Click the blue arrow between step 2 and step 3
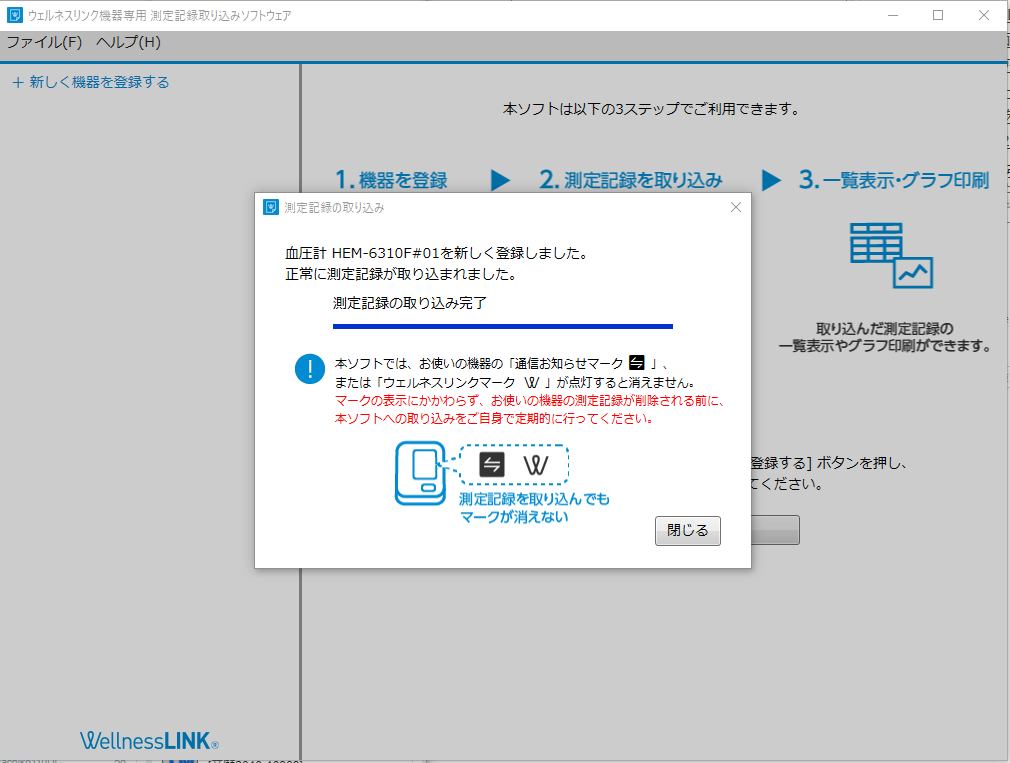The image size is (1010, 763). 771,180
